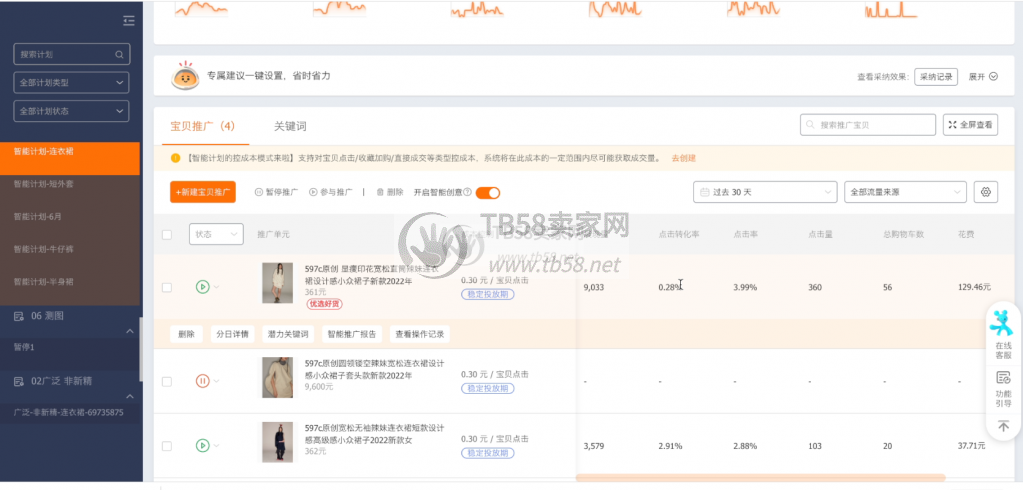Open thumbnail of 362元 dress item
The height and width of the screenshot is (490, 1023).
pyautogui.click(x=277, y=442)
